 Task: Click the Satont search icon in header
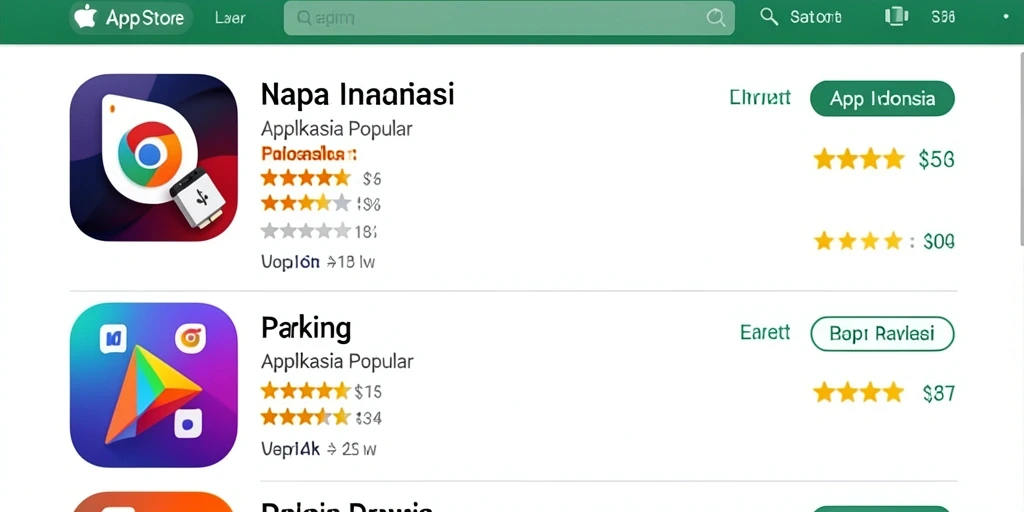769,17
